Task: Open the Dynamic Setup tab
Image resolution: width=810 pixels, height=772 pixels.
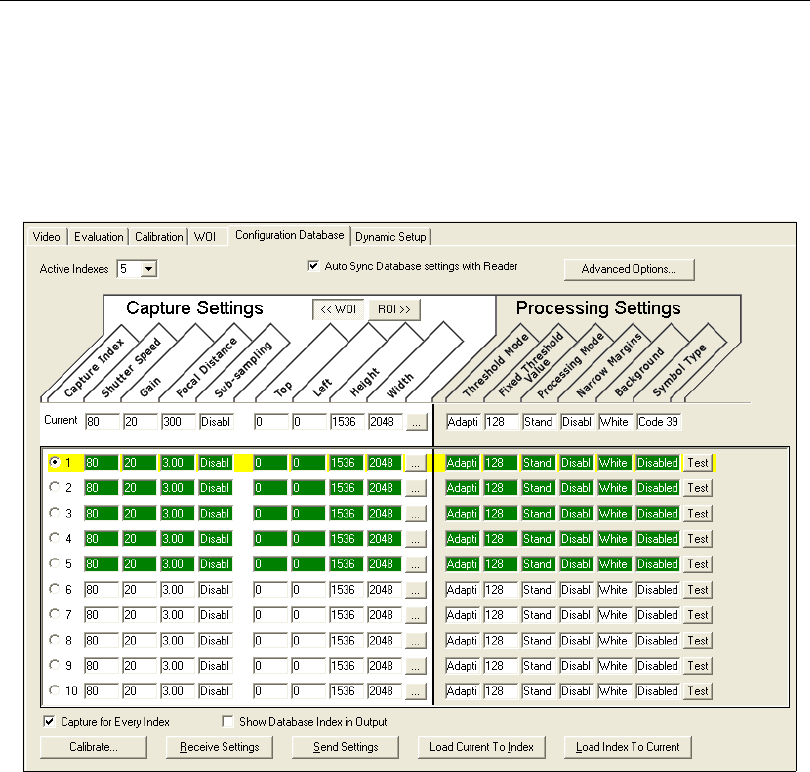Action: pos(391,237)
